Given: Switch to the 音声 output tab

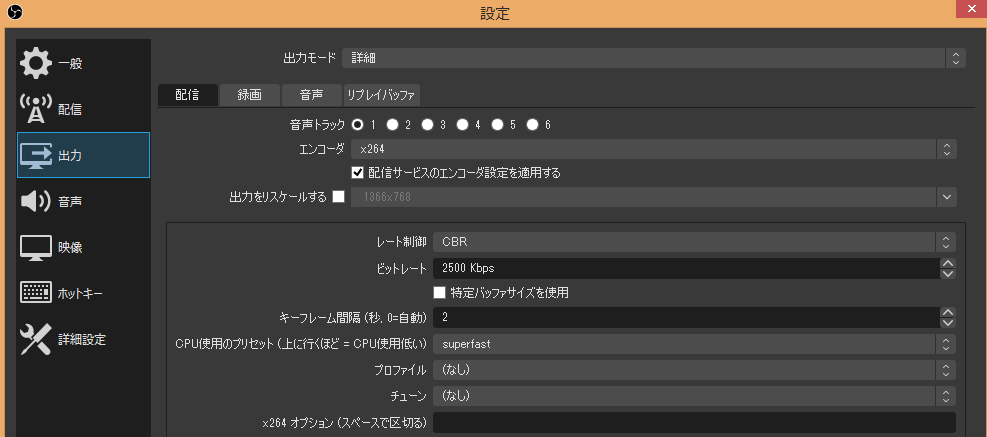Looking at the screenshot, I should click(312, 95).
